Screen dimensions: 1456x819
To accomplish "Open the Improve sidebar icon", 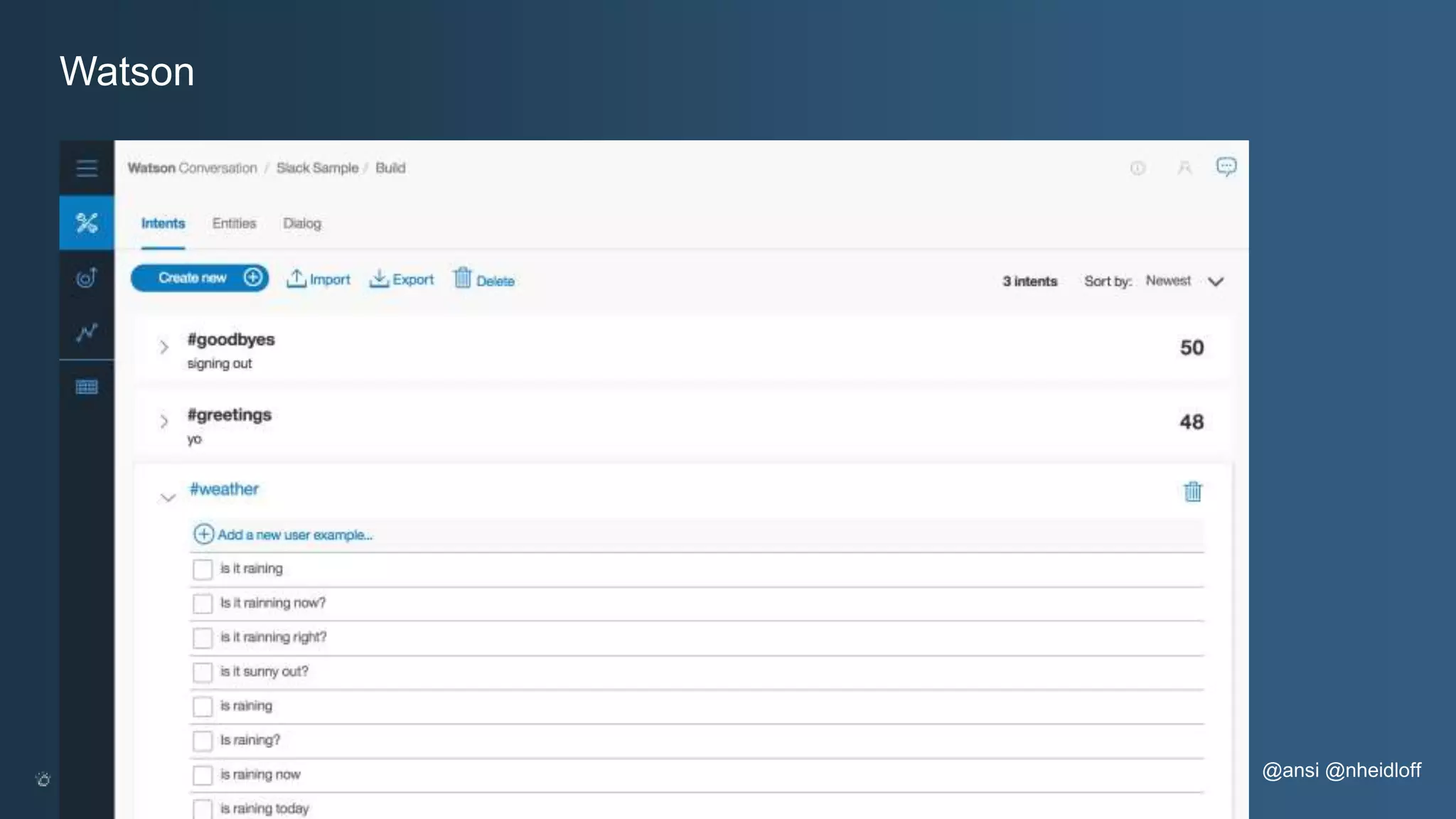I will point(87,277).
